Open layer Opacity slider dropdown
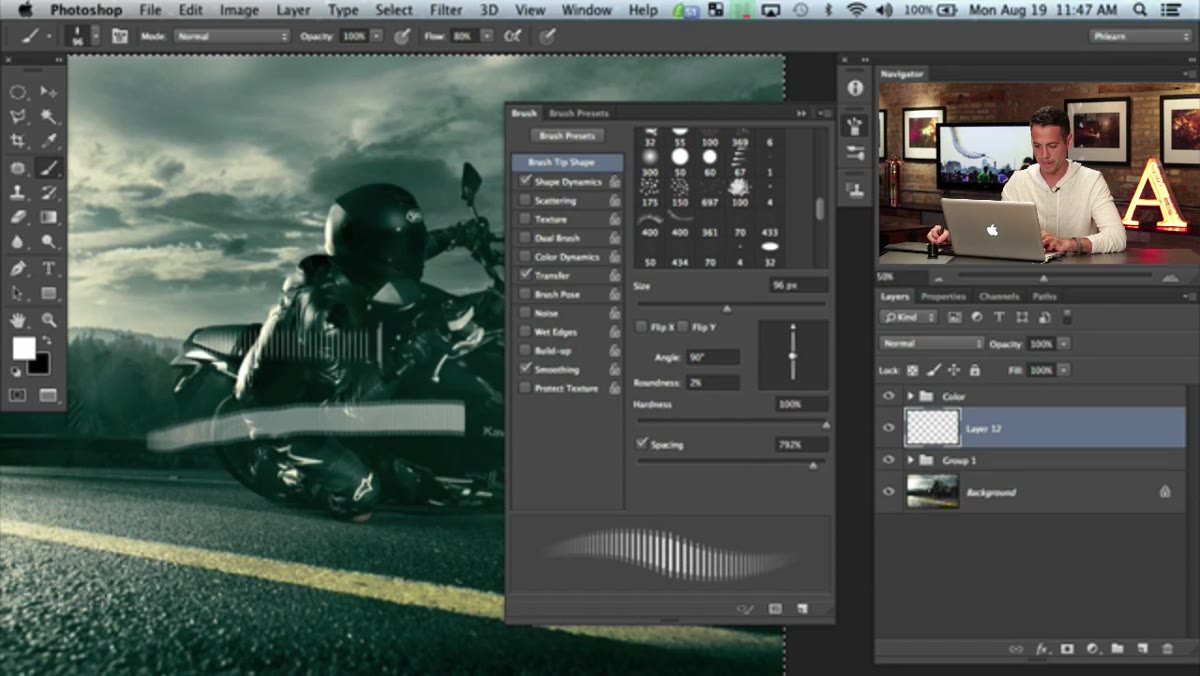Viewport: 1200px width, 676px height. [x=1063, y=343]
